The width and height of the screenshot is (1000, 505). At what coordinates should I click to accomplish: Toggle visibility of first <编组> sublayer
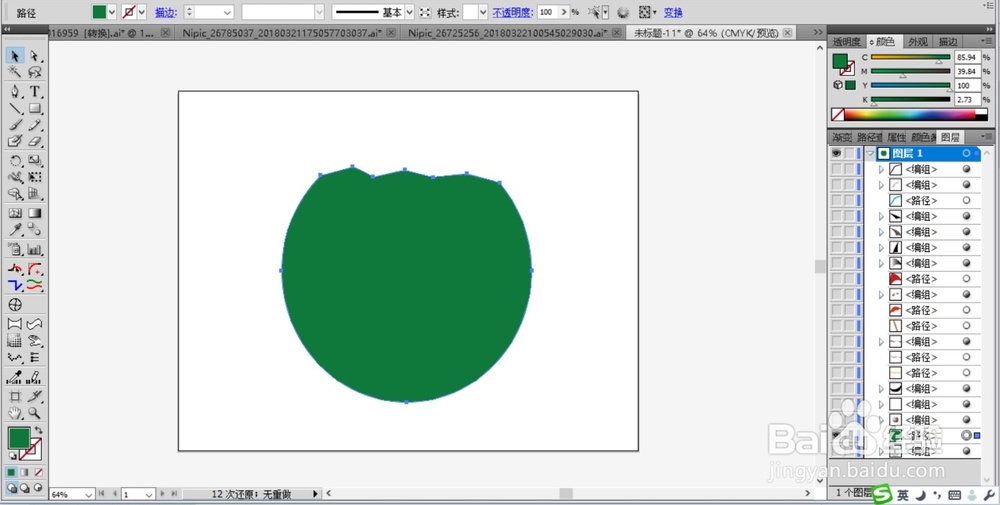point(836,169)
